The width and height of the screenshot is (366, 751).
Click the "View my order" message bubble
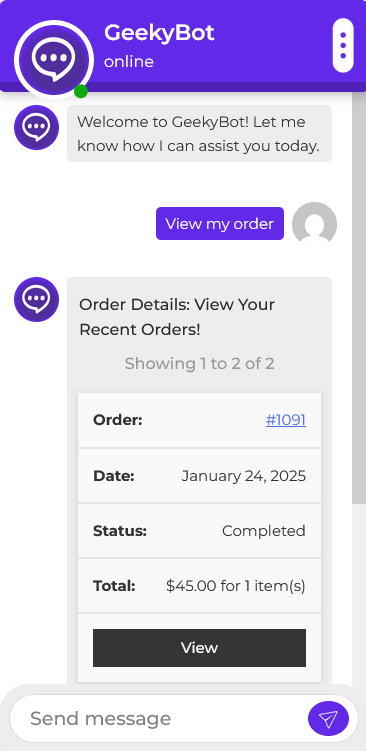point(220,223)
